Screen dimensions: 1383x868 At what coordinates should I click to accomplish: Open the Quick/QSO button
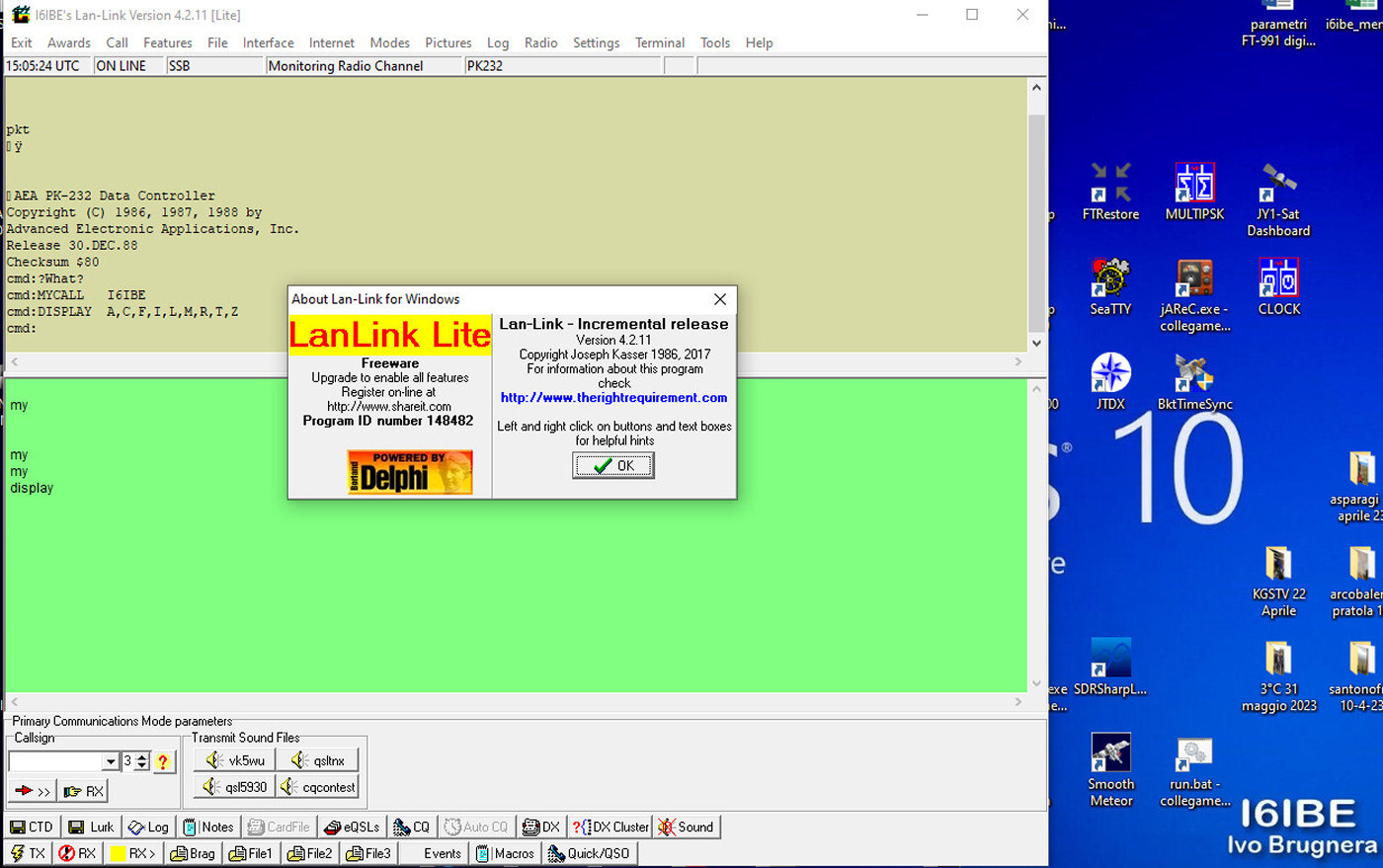tap(589, 853)
